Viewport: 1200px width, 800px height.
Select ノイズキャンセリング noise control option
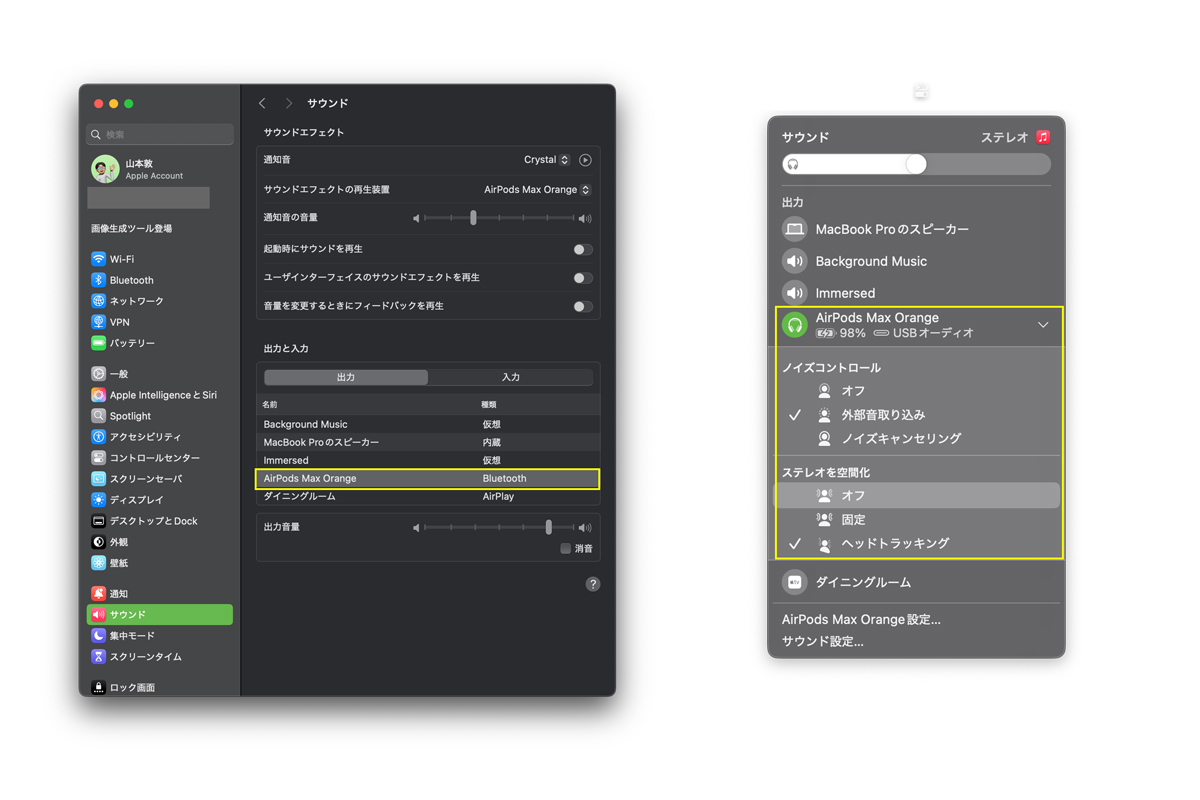tap(900, 439)
